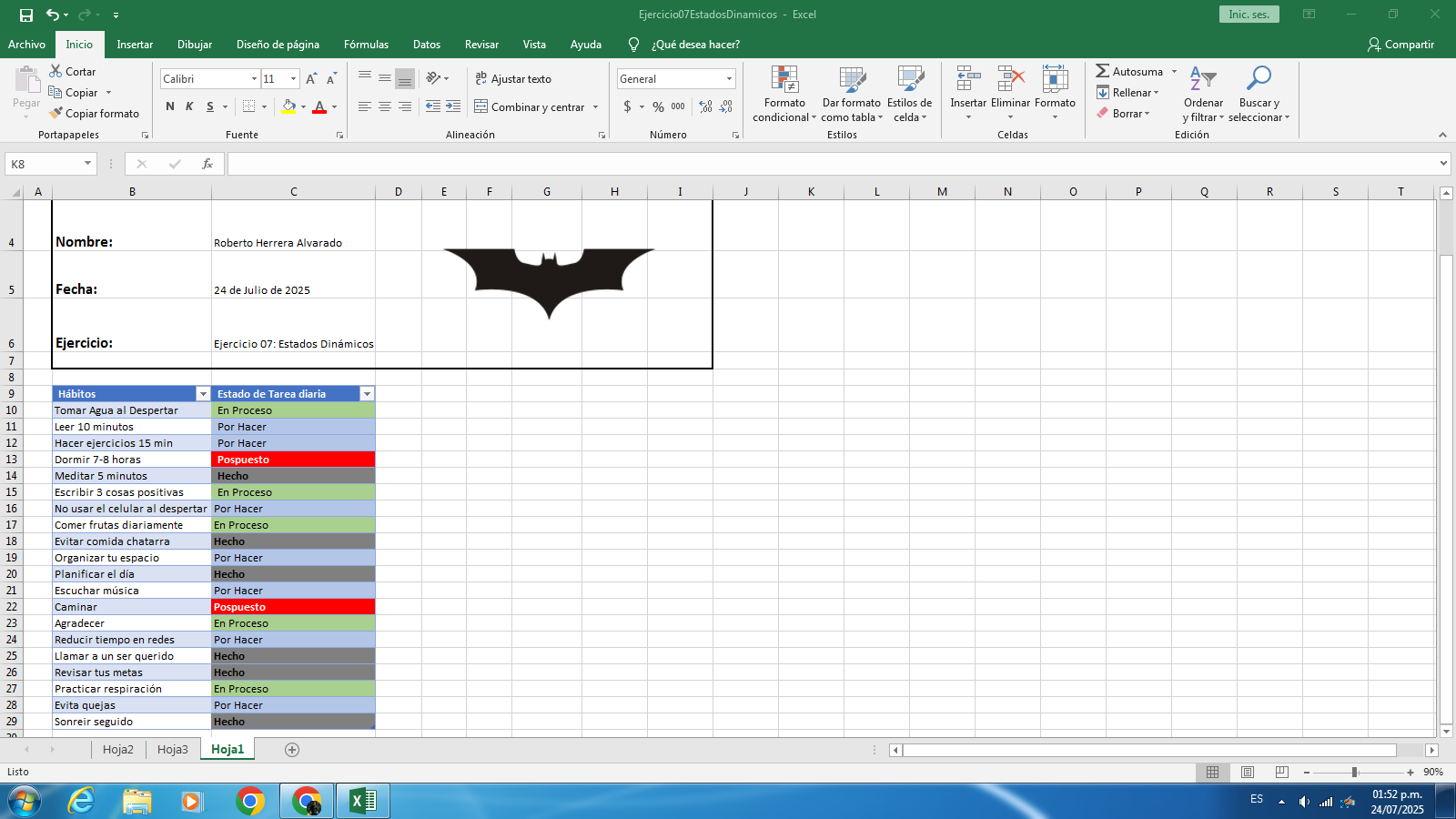Image resolution: width=1456 pixels, height=819 pixels.
Task: Toggle Ajustar texto wrap option
Action: coord(513,79)
